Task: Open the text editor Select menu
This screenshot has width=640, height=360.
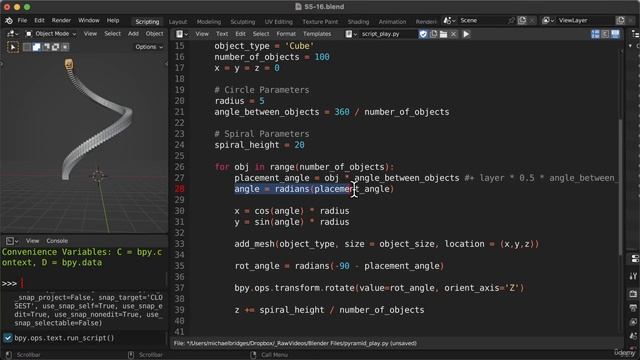Action: coord(261,34)
